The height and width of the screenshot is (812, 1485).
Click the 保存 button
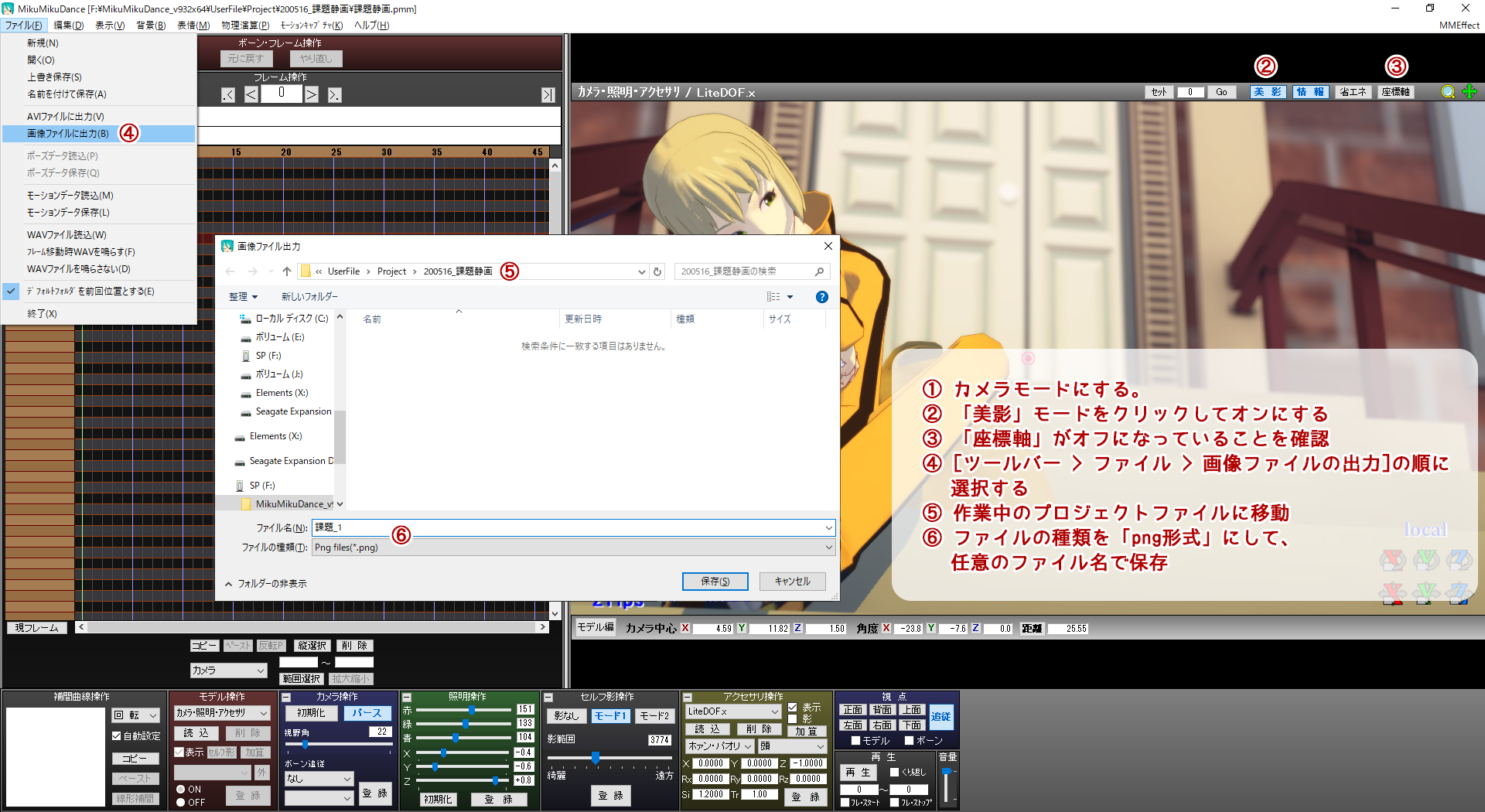pos(715,582)
